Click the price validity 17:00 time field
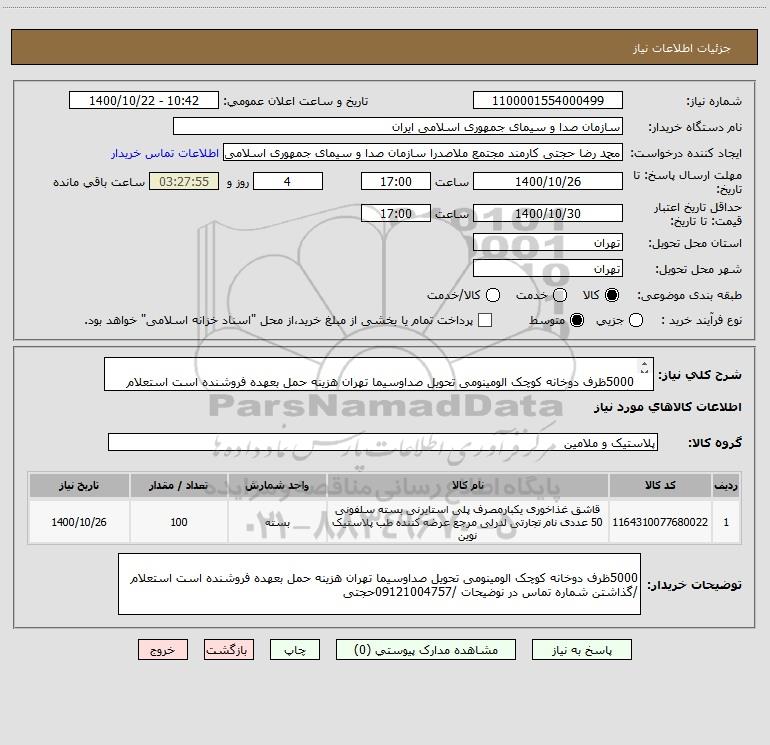Viewport: 770px width, 745px height. [x=396, y=213]
